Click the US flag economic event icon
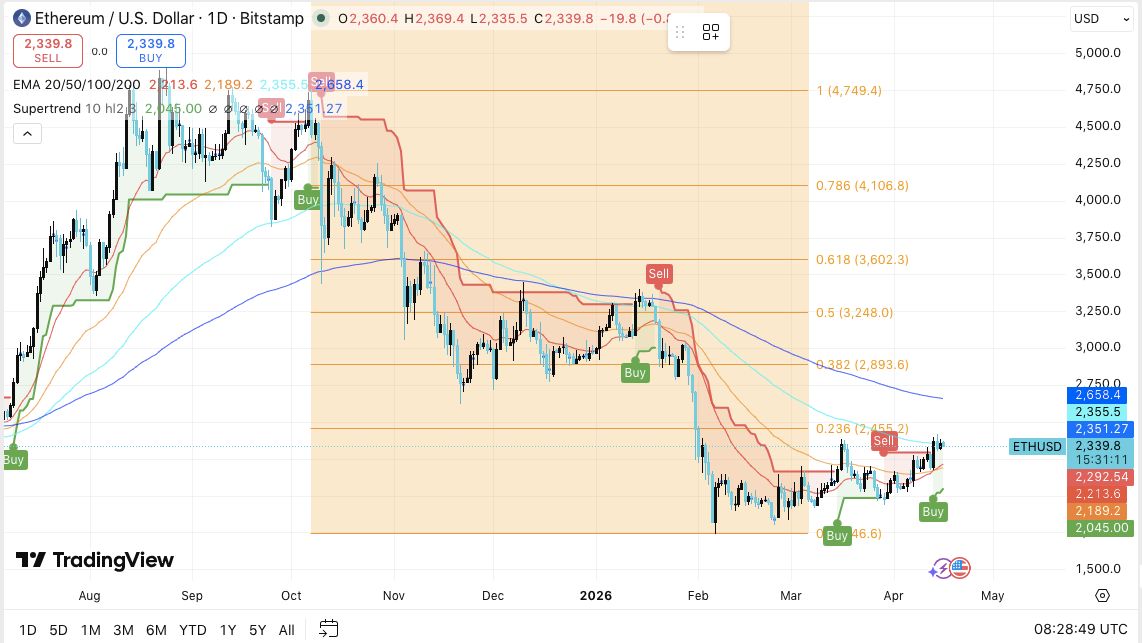This screenshot has height=643, width=1142. click(960, 568)
